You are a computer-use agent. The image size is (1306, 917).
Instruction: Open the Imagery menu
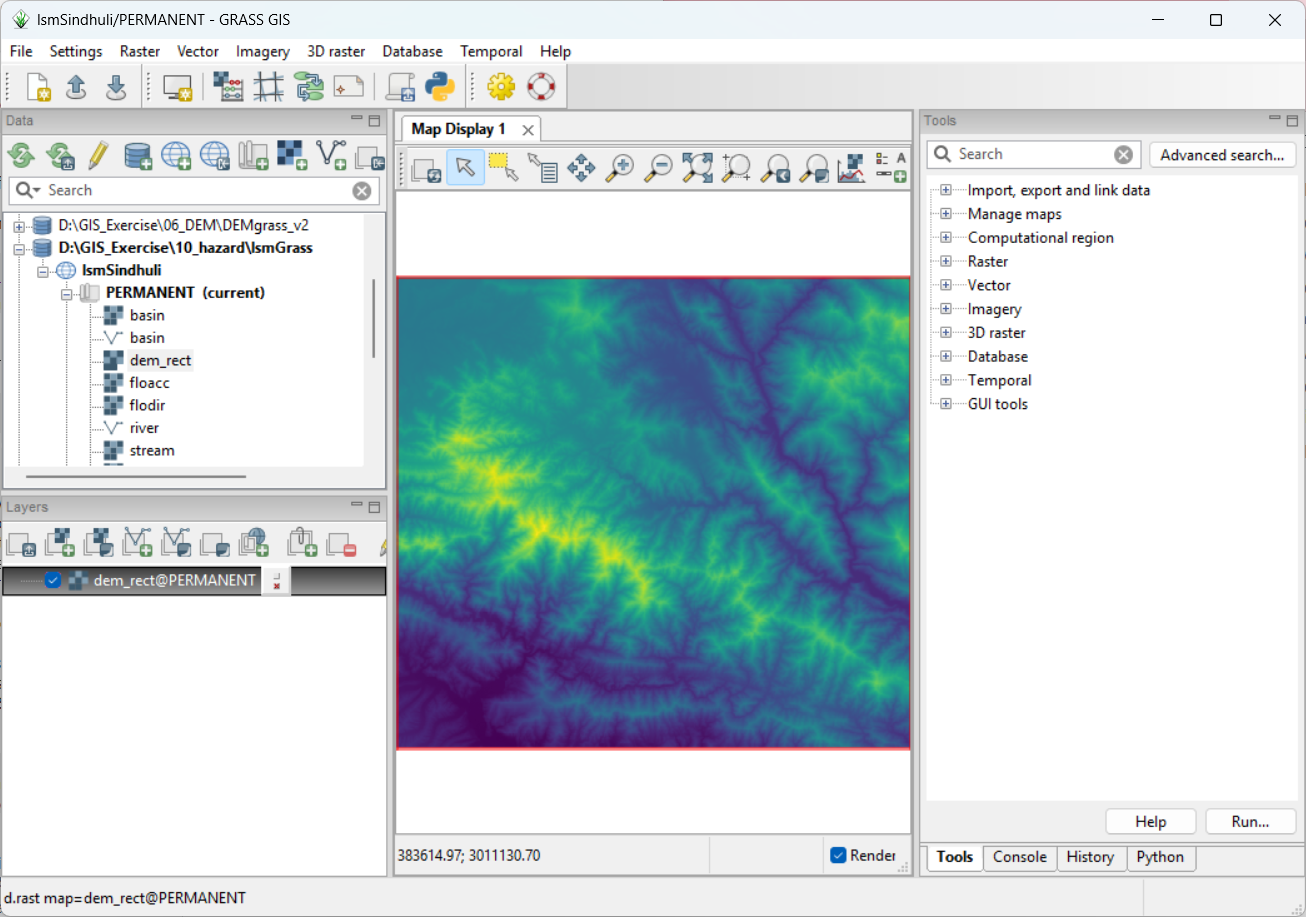click(262, 51)
